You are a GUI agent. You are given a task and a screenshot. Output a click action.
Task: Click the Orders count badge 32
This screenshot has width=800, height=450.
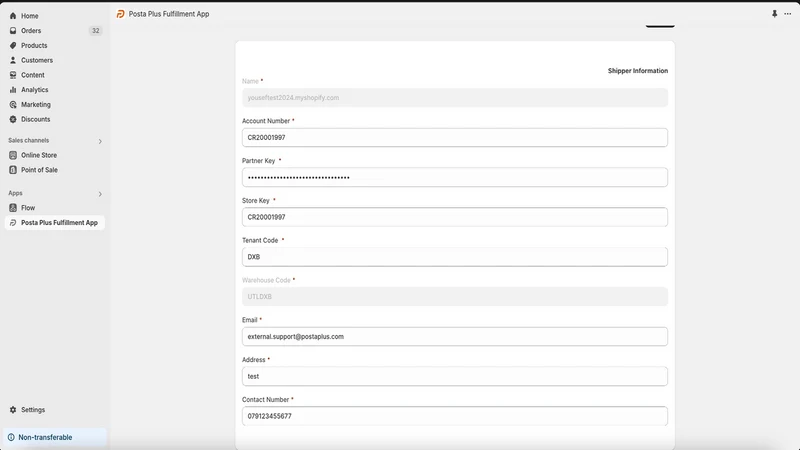[95, 31]
